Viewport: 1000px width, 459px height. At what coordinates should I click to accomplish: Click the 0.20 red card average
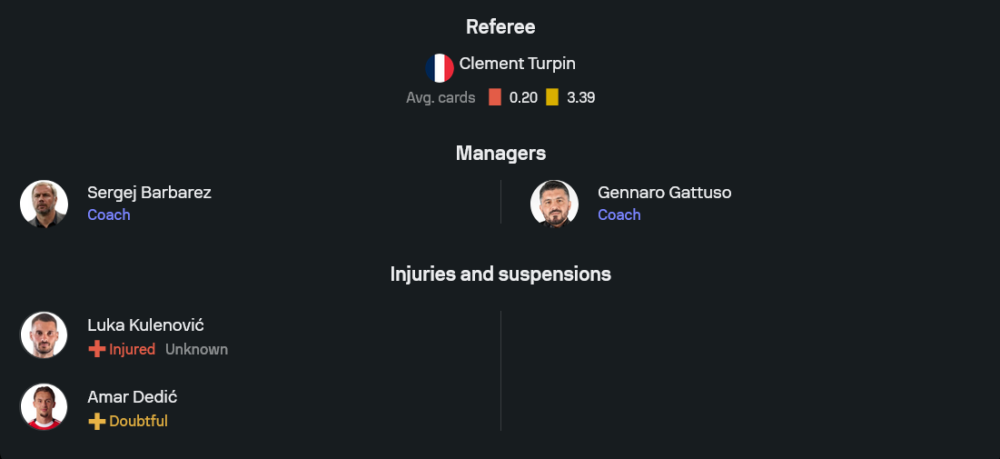(523, 98)
